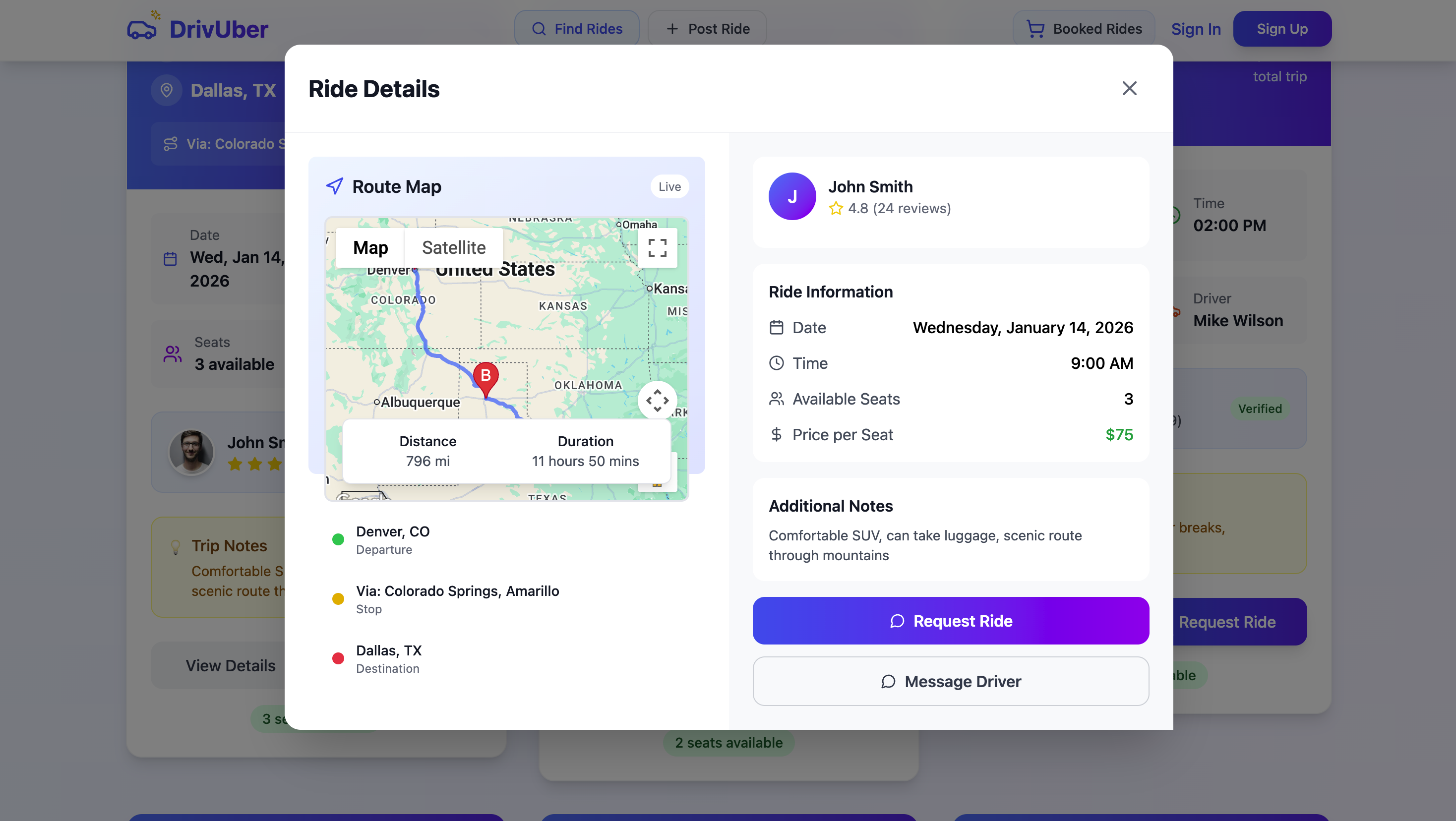Click the star rating icon beside 4.8
Viewport: 1456px width, 821px height.
(836, 209)
